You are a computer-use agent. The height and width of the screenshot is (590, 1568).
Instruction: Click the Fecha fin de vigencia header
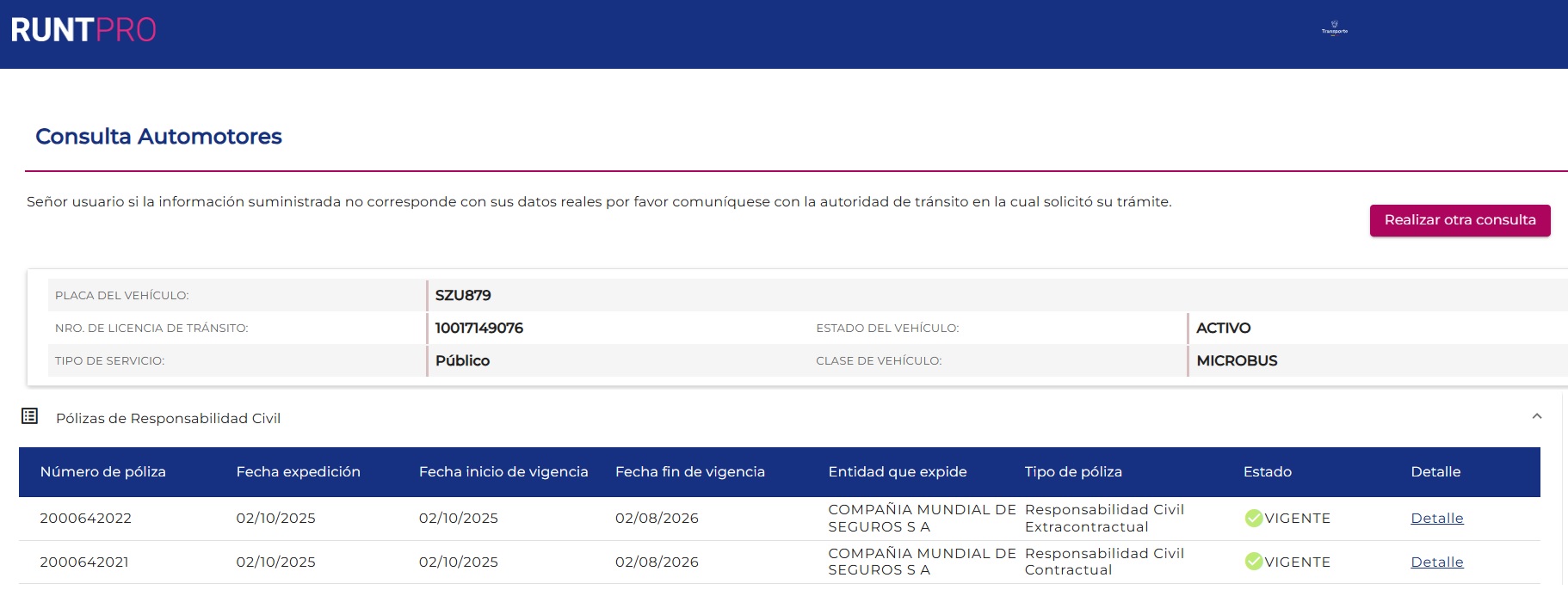tap(689, 471)
